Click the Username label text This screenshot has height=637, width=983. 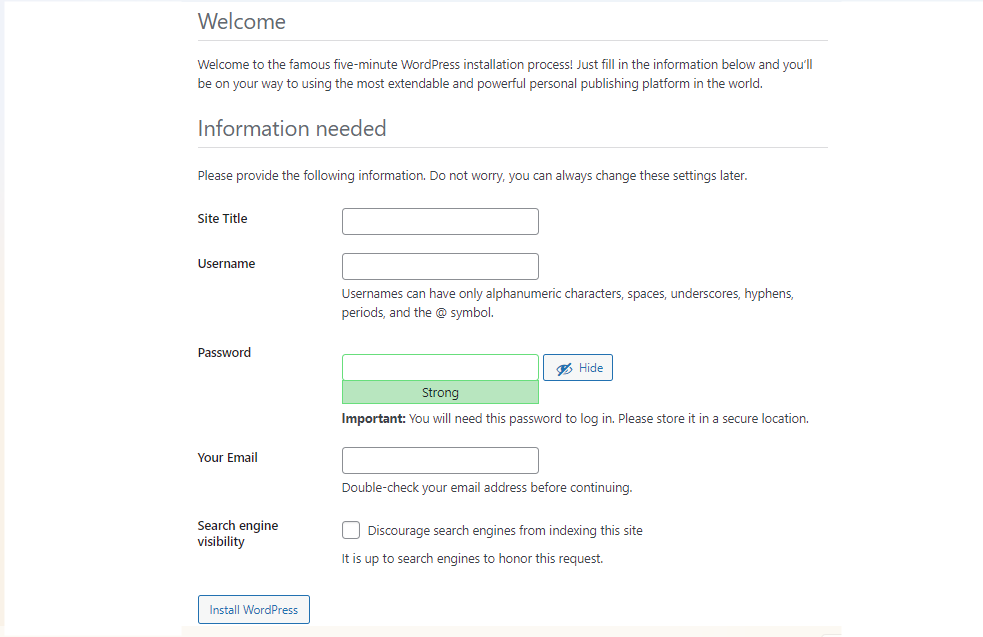point(226,263)
